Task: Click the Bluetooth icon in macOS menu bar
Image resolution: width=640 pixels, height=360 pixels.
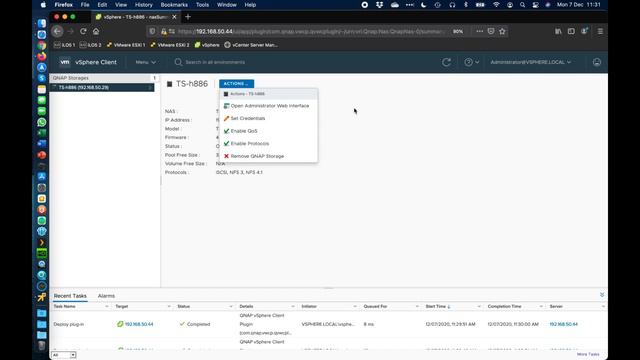Action: tap(466, 5)
